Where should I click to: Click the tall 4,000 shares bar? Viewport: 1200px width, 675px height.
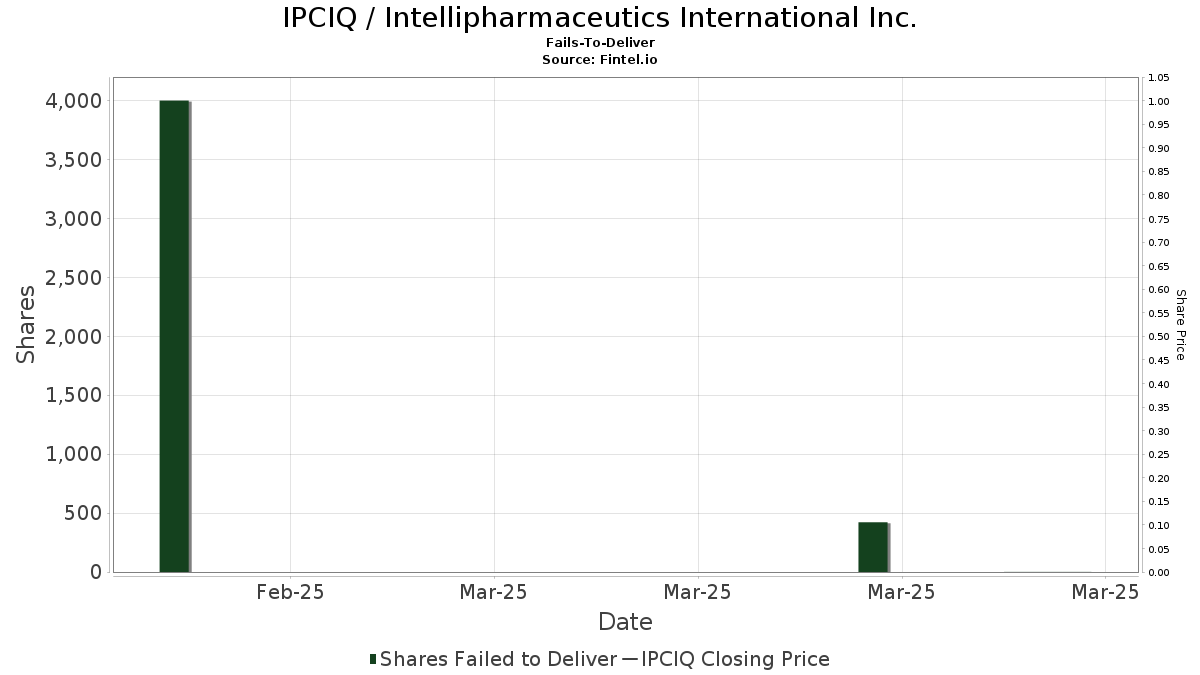pyautogui.click(x=174, y=336)
